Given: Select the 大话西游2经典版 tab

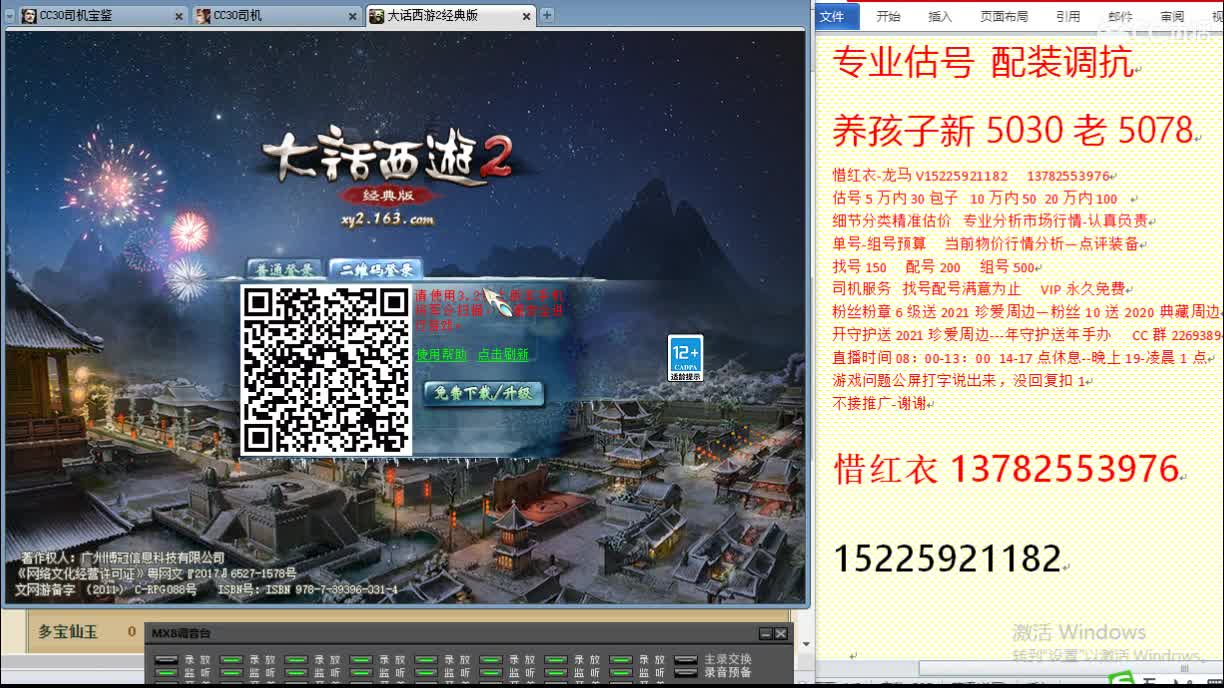Looking at the screenshot, I should click(451, 16).
